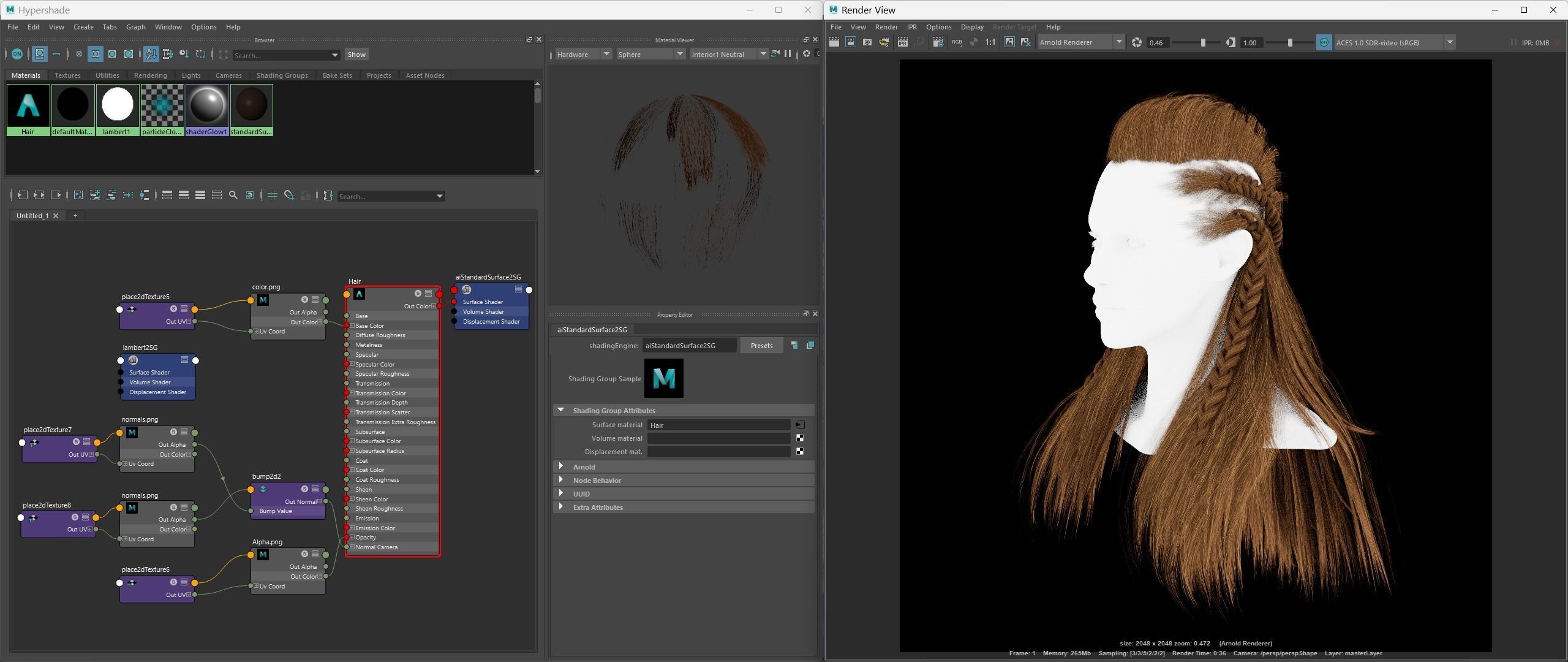Add a new graph tab with plus

pos(75,216)
